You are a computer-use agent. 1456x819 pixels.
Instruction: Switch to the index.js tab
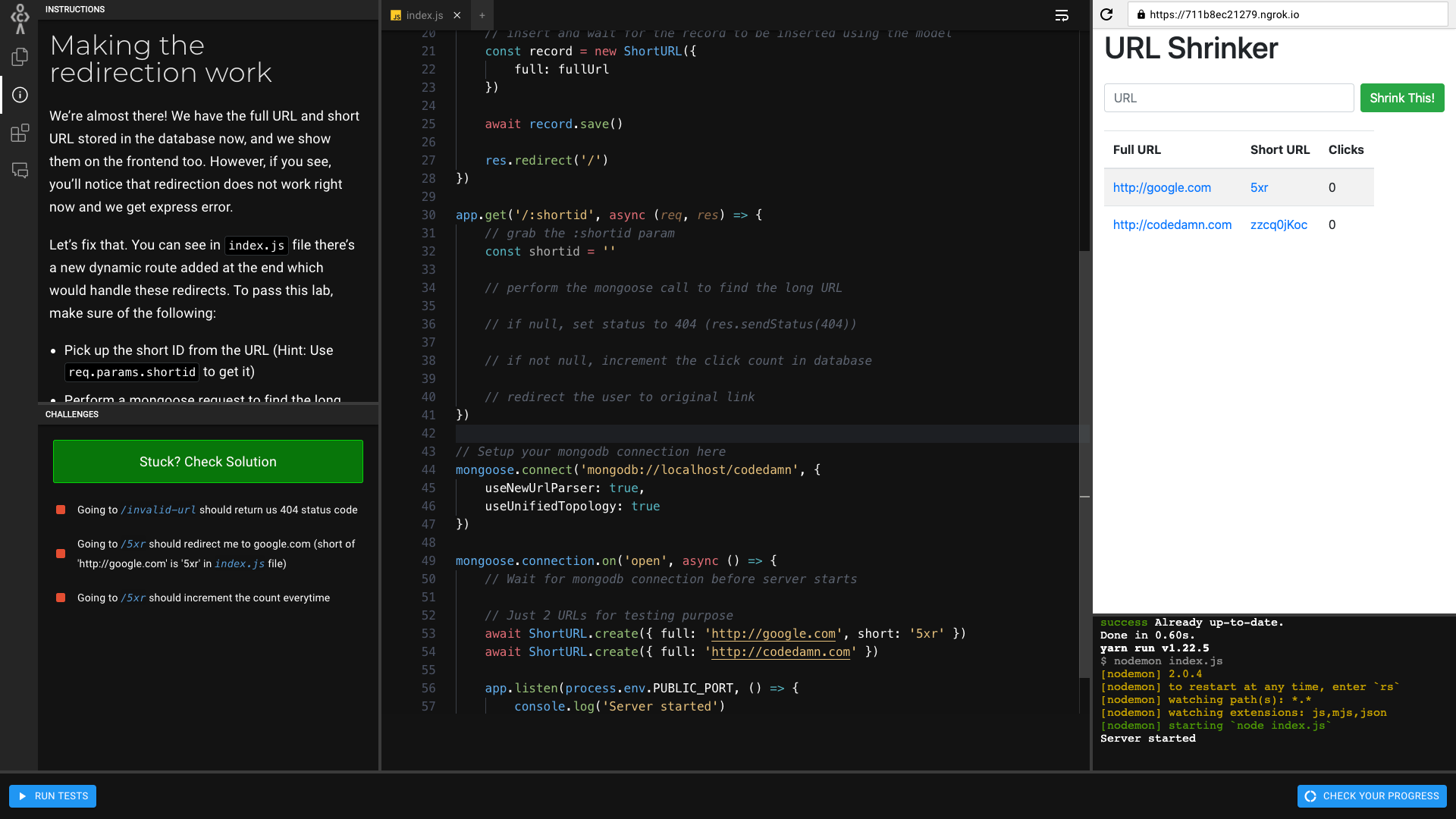click(x=423, y=15)
